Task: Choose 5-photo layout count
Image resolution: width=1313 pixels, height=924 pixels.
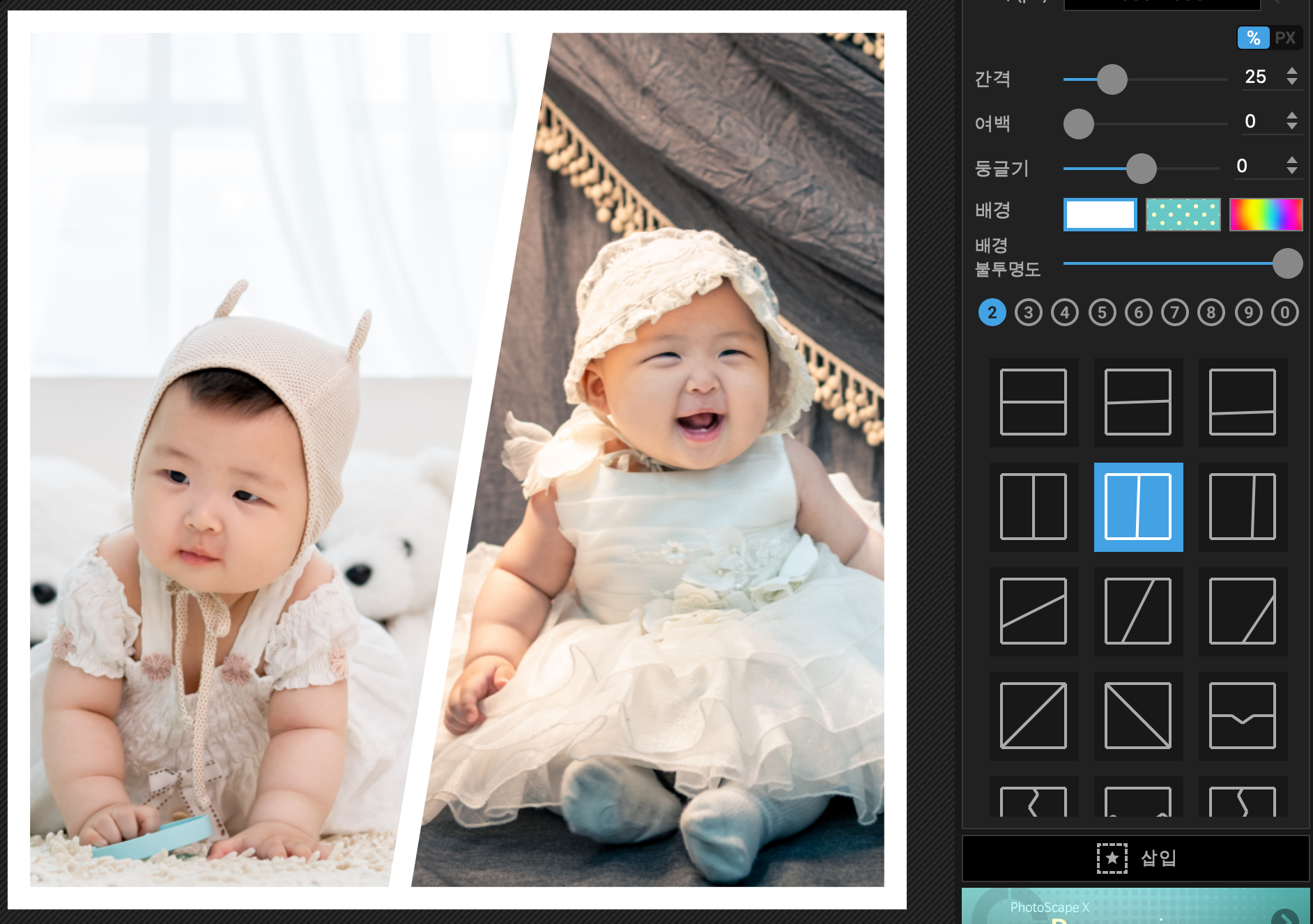Action: [x=1102, y=312]
